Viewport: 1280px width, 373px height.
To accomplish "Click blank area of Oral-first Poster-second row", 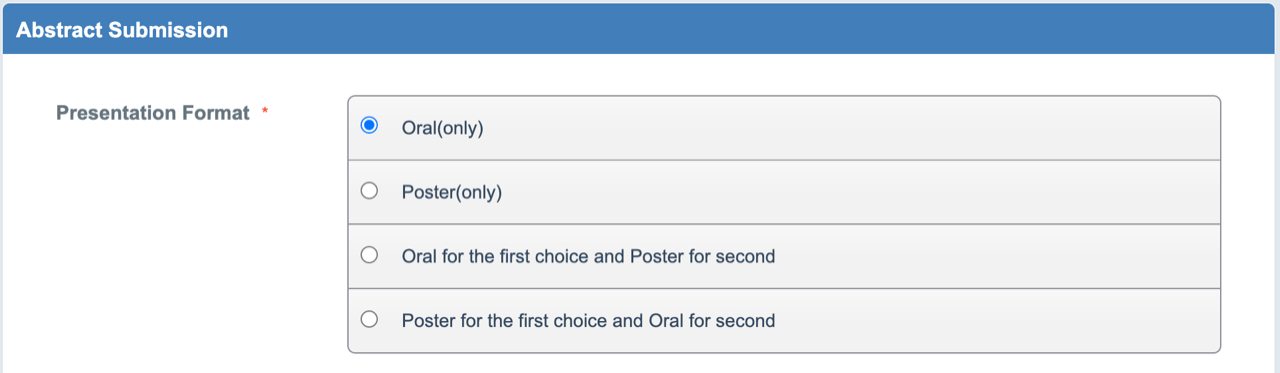I will (x=1000, y=256).
